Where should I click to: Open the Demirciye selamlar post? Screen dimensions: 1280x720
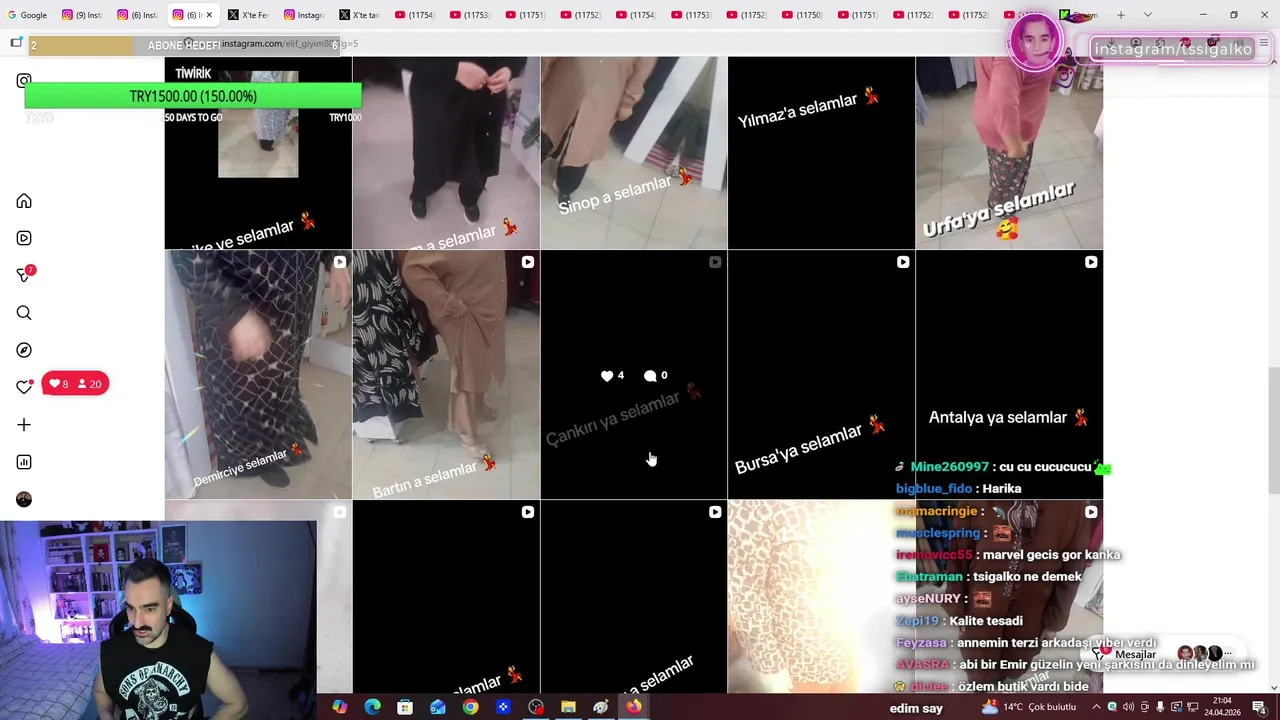tap(258, 375)
